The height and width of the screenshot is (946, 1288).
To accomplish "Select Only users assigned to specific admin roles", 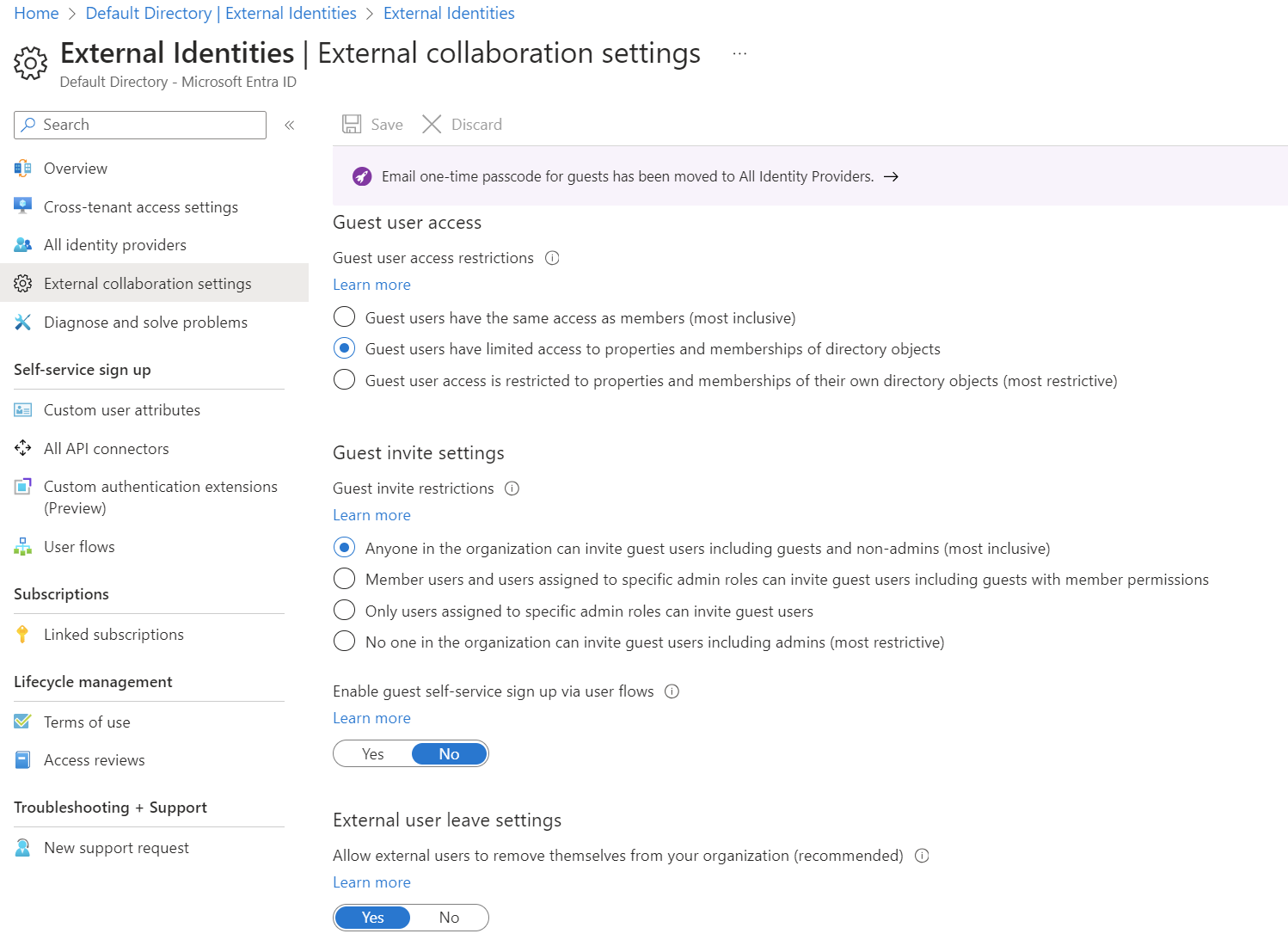I will pyautogui.click(x=344, y=610).
